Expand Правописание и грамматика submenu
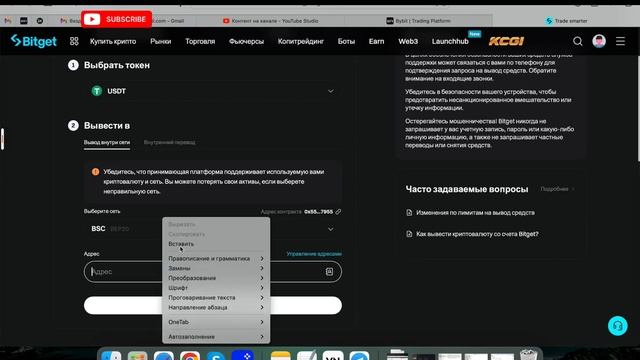This screenshot has width=640, height=360. tap(216, 258)
